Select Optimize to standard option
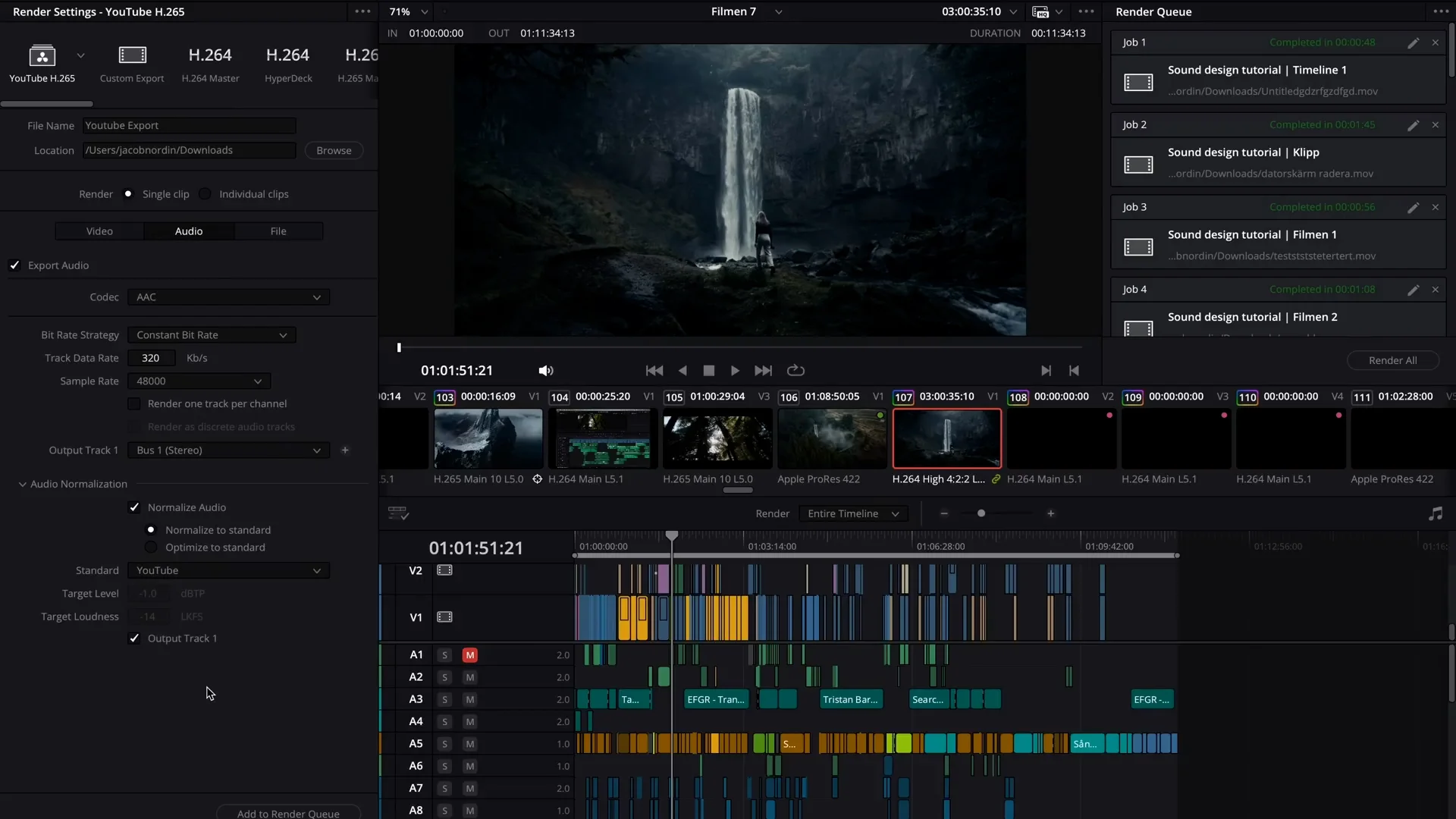The width and height of the screenshot is (1456, 819). pos(151,548)
